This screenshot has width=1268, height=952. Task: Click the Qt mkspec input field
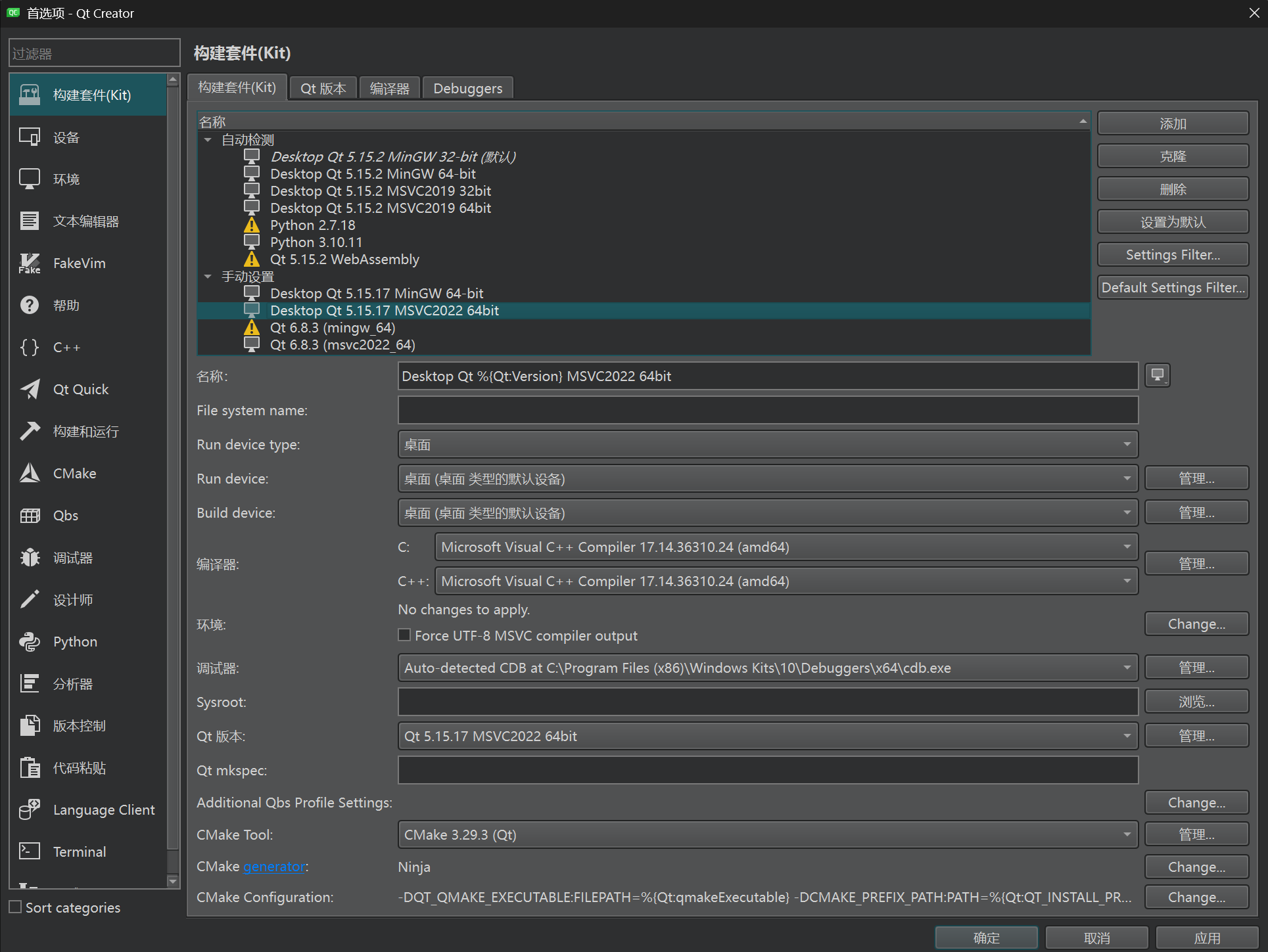(768, 771)
